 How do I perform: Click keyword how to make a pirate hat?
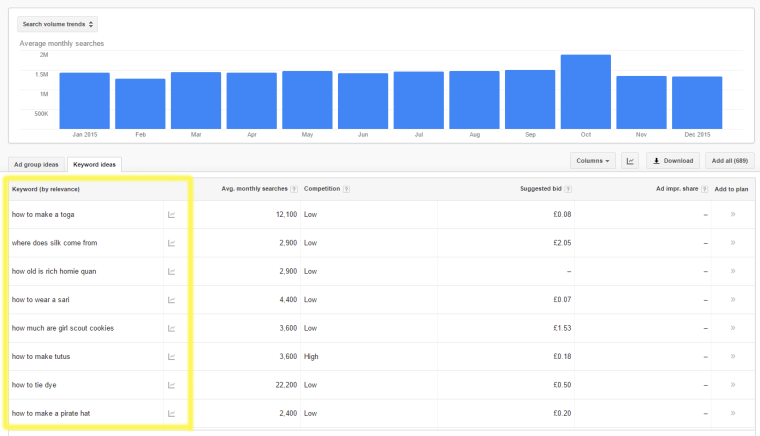tap(51, 414)
